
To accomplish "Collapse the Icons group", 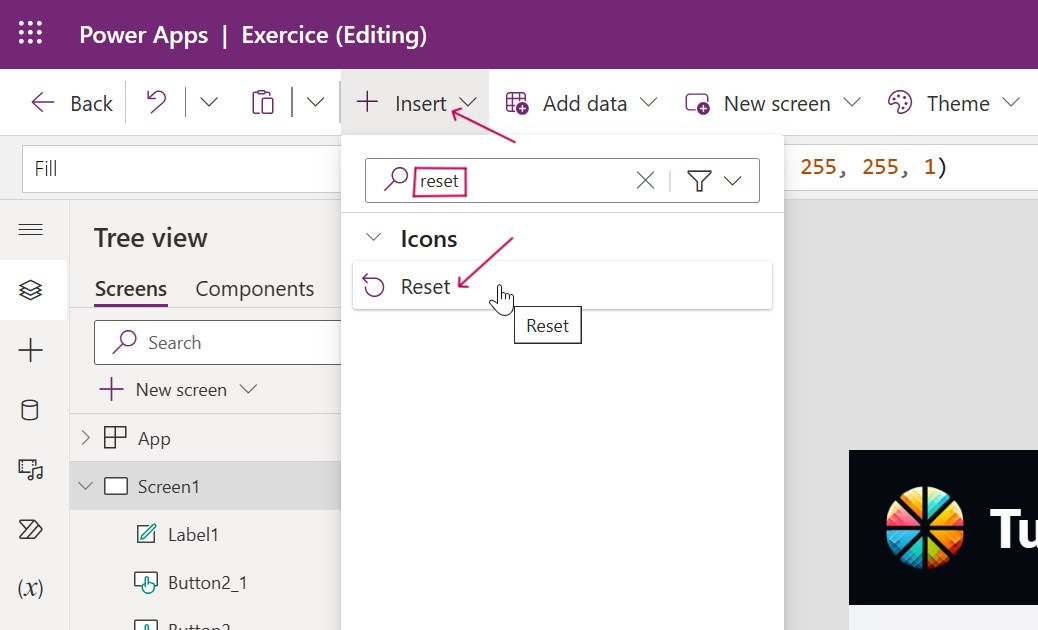I will pos(373,238).
